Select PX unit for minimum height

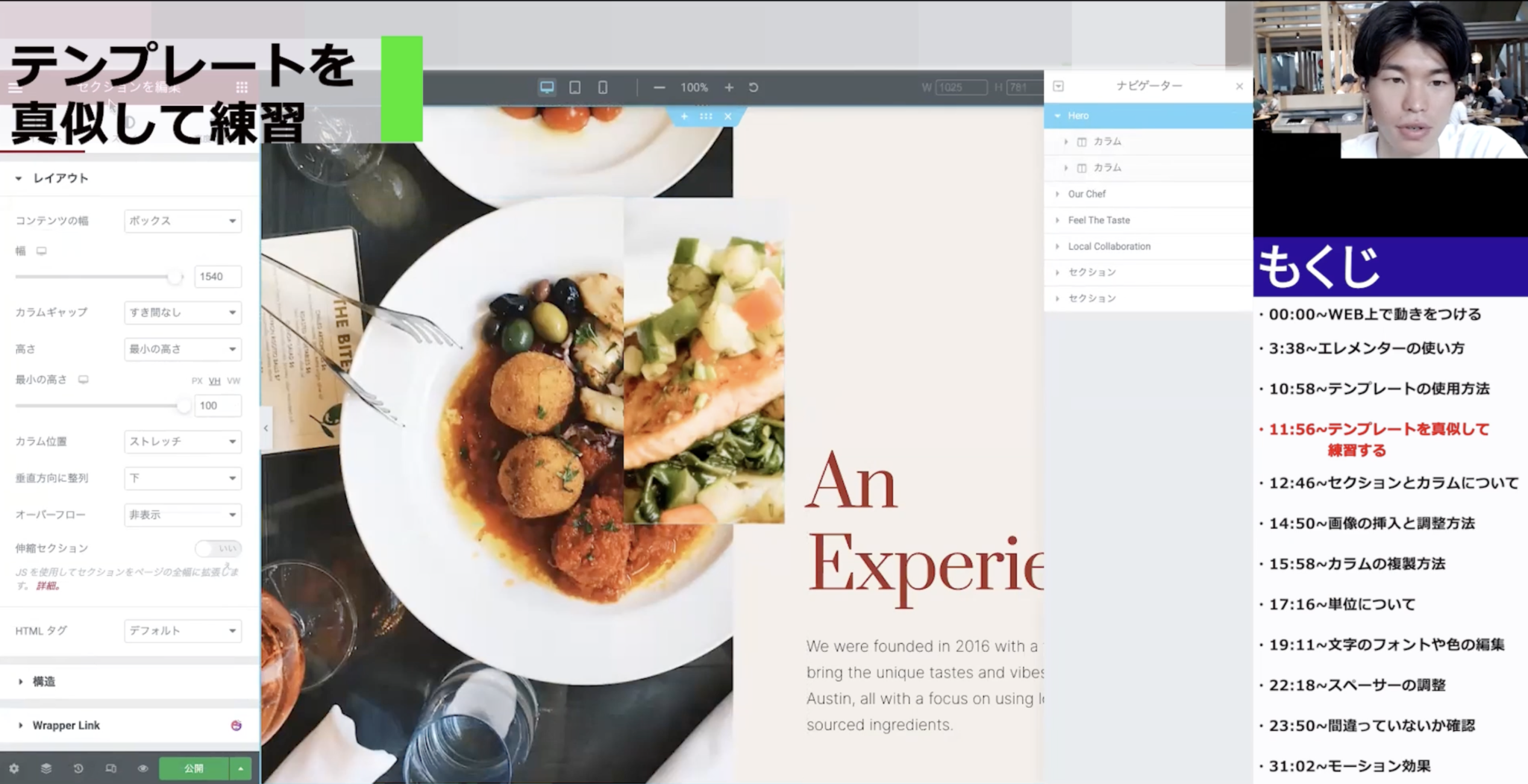[197, 380]
